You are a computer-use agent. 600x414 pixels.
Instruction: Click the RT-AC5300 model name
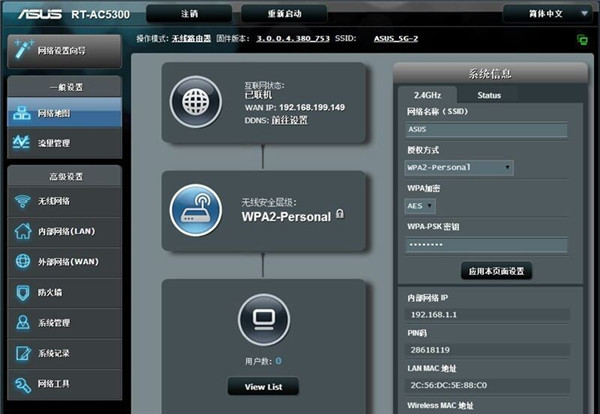[x=100, y=15]
